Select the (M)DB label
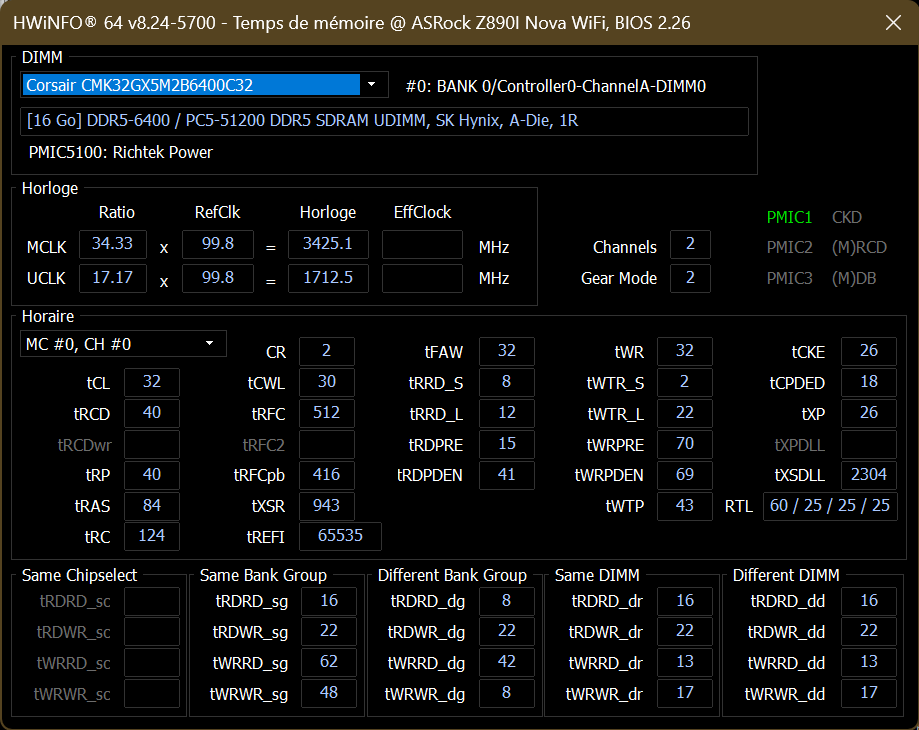 click(854, 278)
